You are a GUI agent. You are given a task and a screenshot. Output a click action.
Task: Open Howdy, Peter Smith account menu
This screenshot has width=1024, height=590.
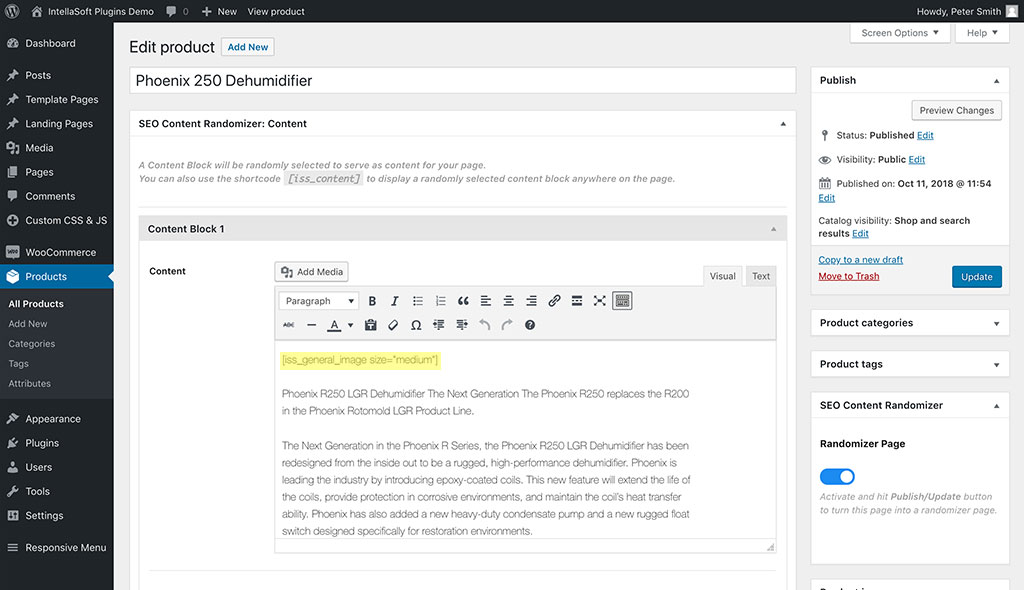[x=967, y=11]
